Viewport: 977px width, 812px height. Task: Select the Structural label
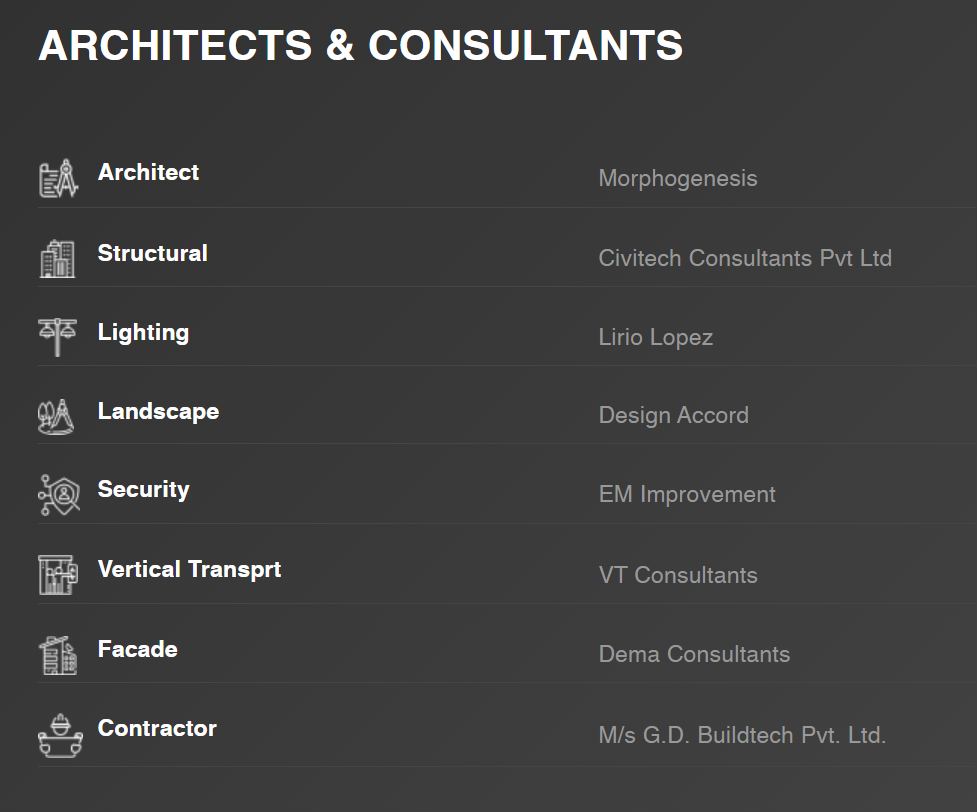153,253
